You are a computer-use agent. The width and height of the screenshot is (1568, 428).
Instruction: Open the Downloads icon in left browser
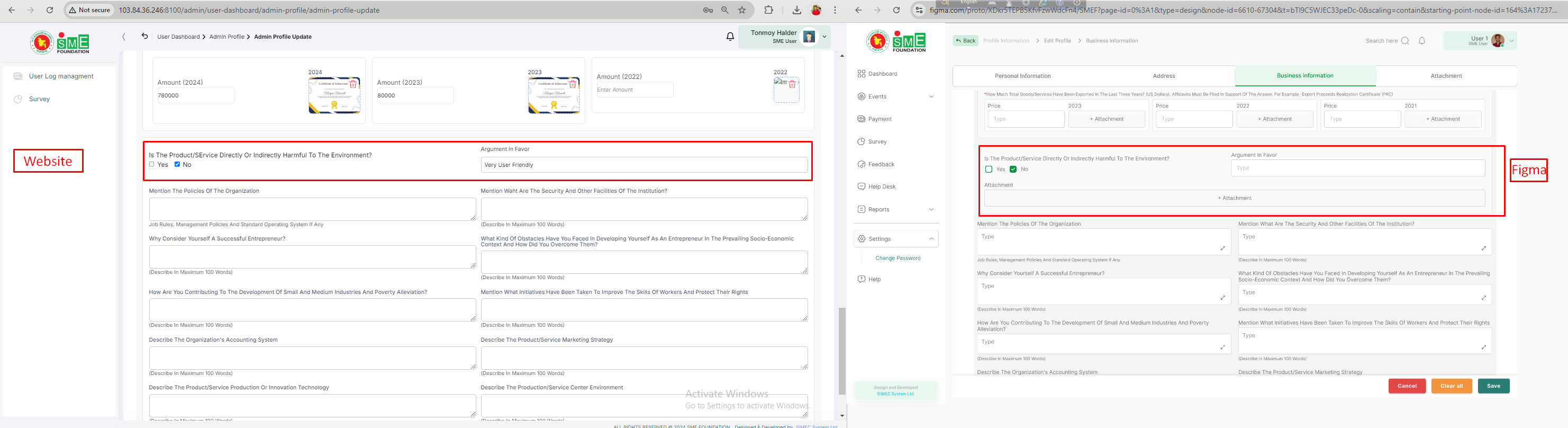pos(797,11)
